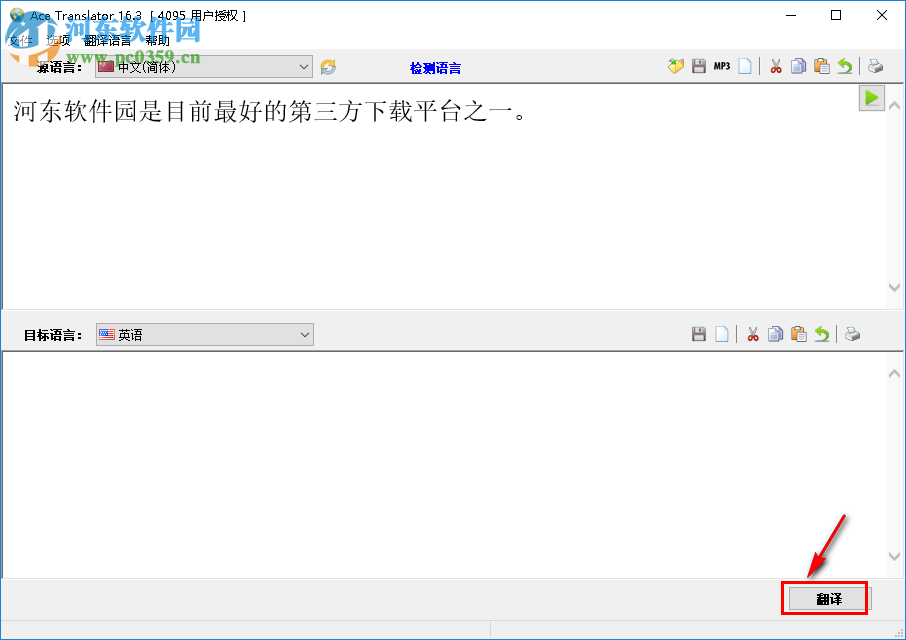Undo changes with the green undo arrow

(845, 66)
